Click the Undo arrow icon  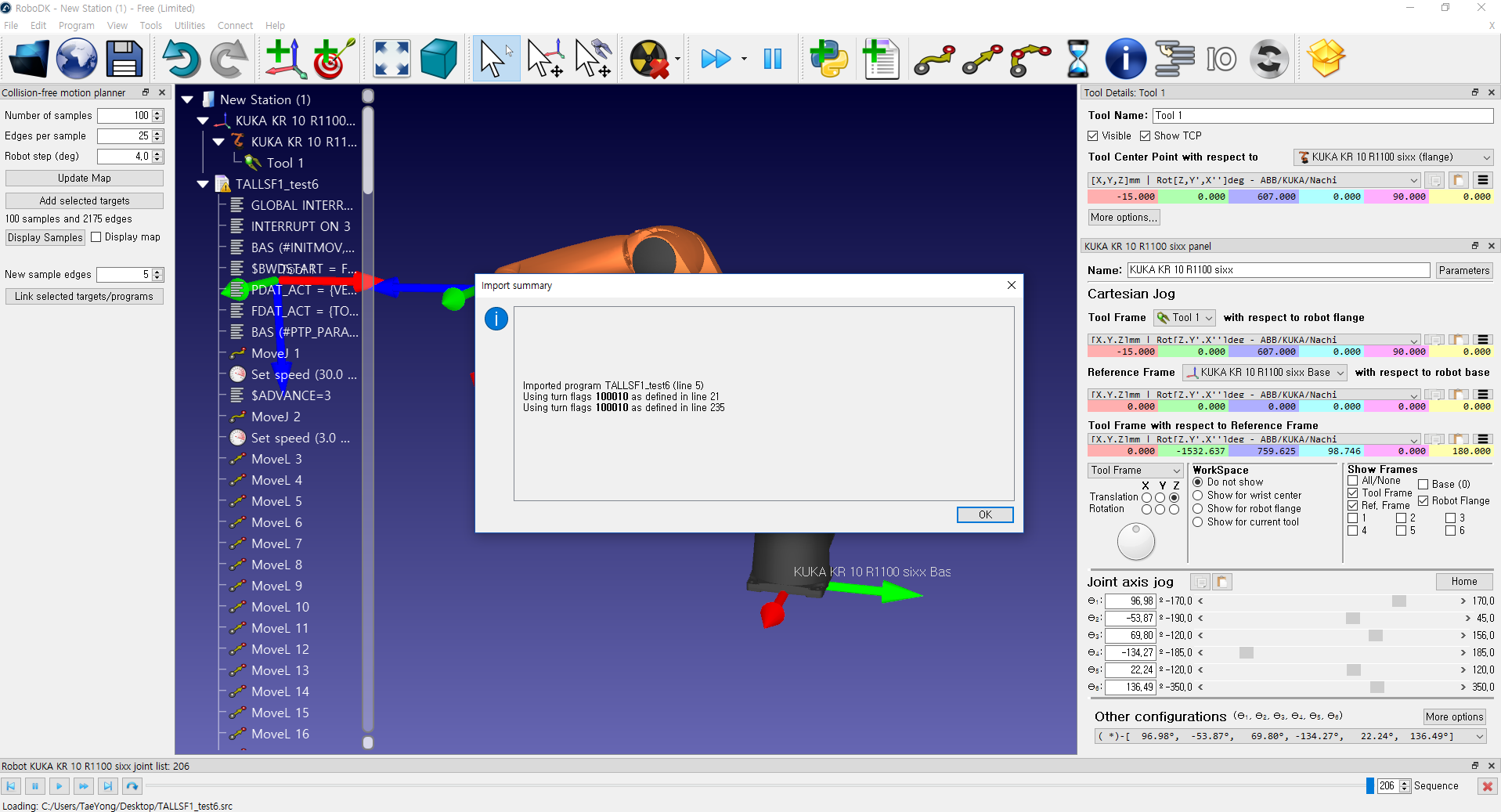click(x=181, y=60)
